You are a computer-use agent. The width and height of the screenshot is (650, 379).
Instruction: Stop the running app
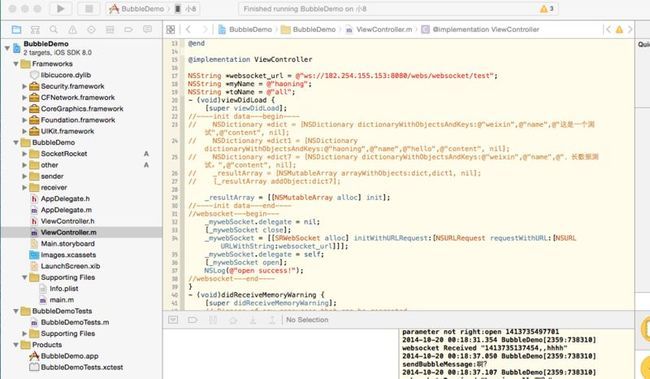point(89,9)
